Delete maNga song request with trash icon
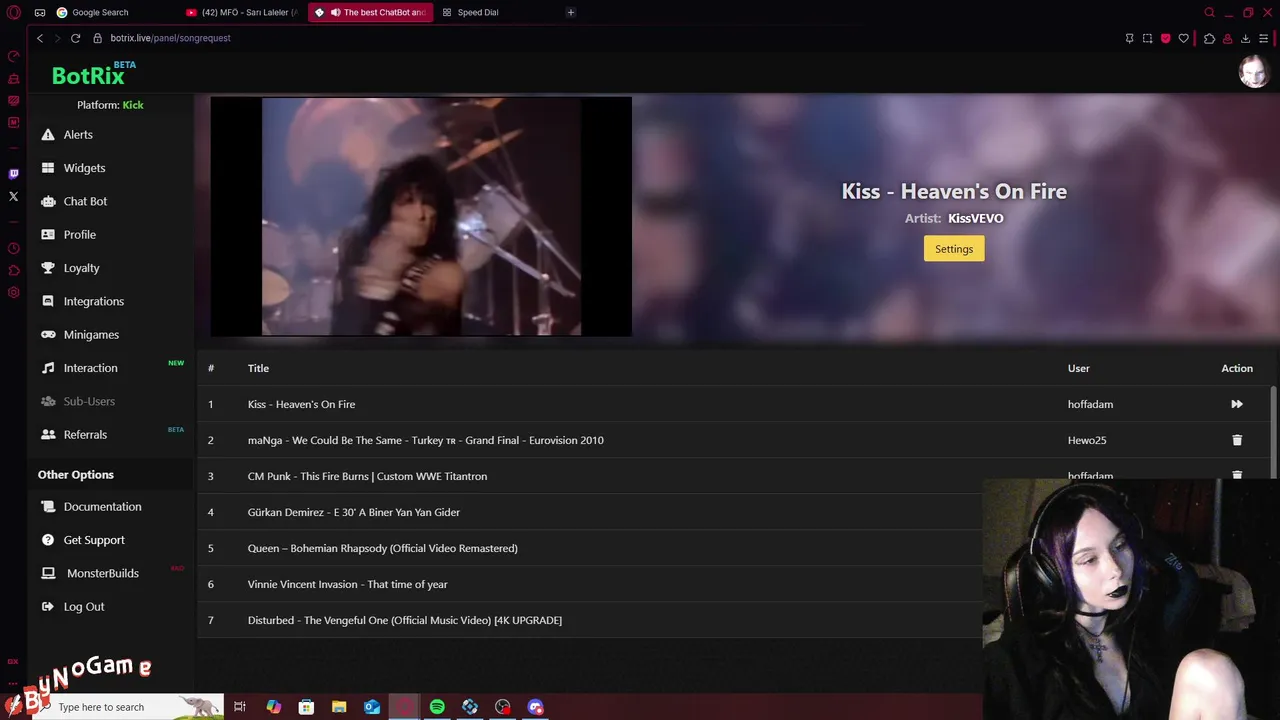 [x=1237, y=440]
